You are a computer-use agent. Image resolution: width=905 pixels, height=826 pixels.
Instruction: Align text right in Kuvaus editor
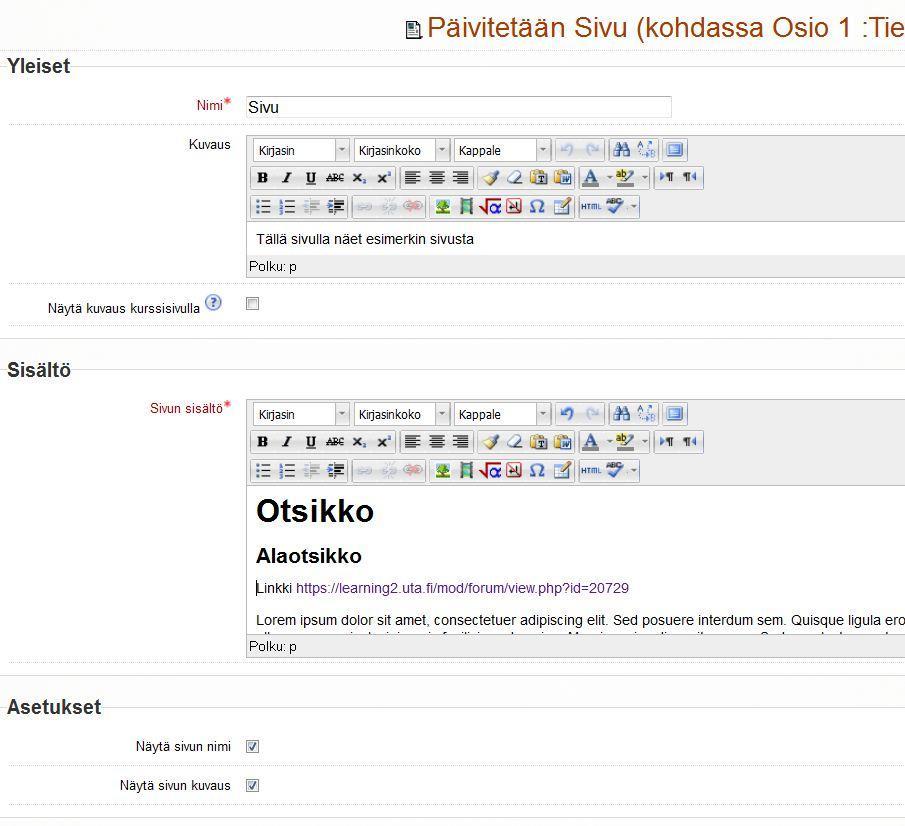coord(461,178)
